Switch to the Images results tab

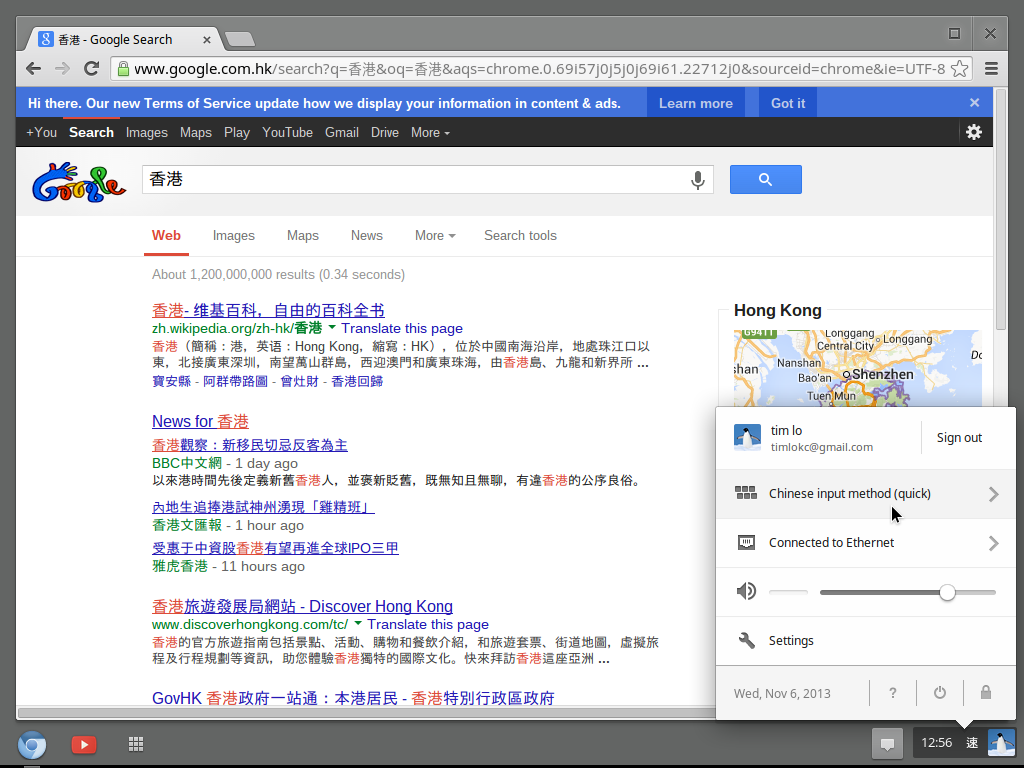pos(233,236)
